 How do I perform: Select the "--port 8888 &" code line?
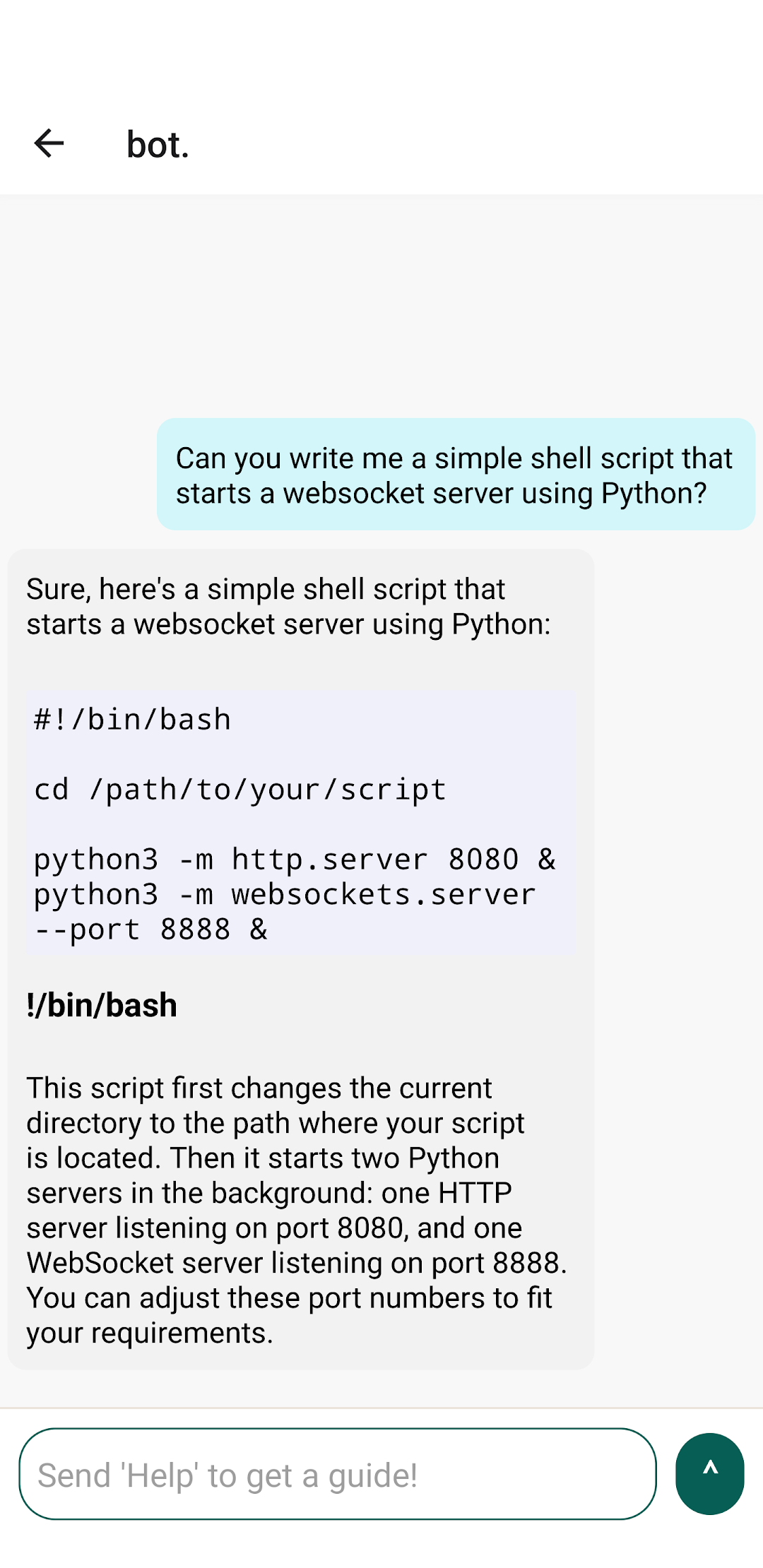[150, 929]
